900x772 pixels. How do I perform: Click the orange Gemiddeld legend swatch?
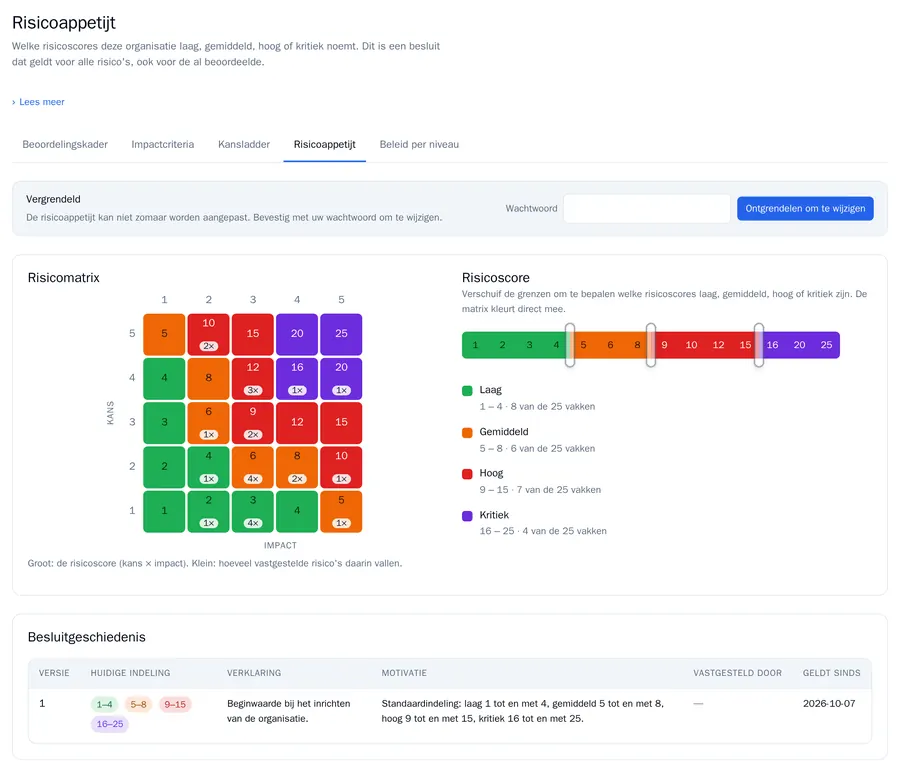pyautogui.click(x=467, y=432)
